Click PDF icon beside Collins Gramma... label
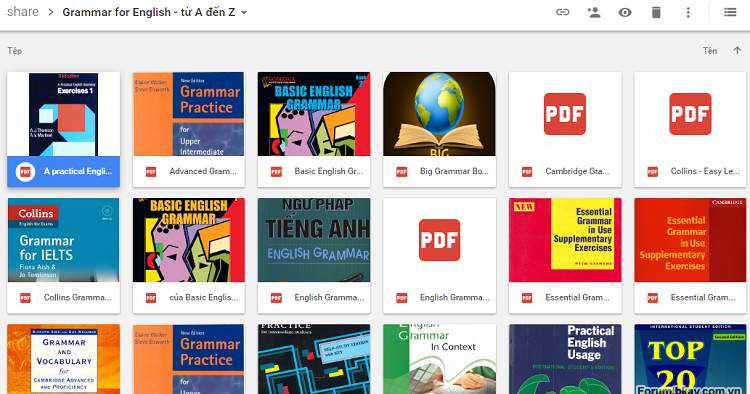 [x=25, y=298]
